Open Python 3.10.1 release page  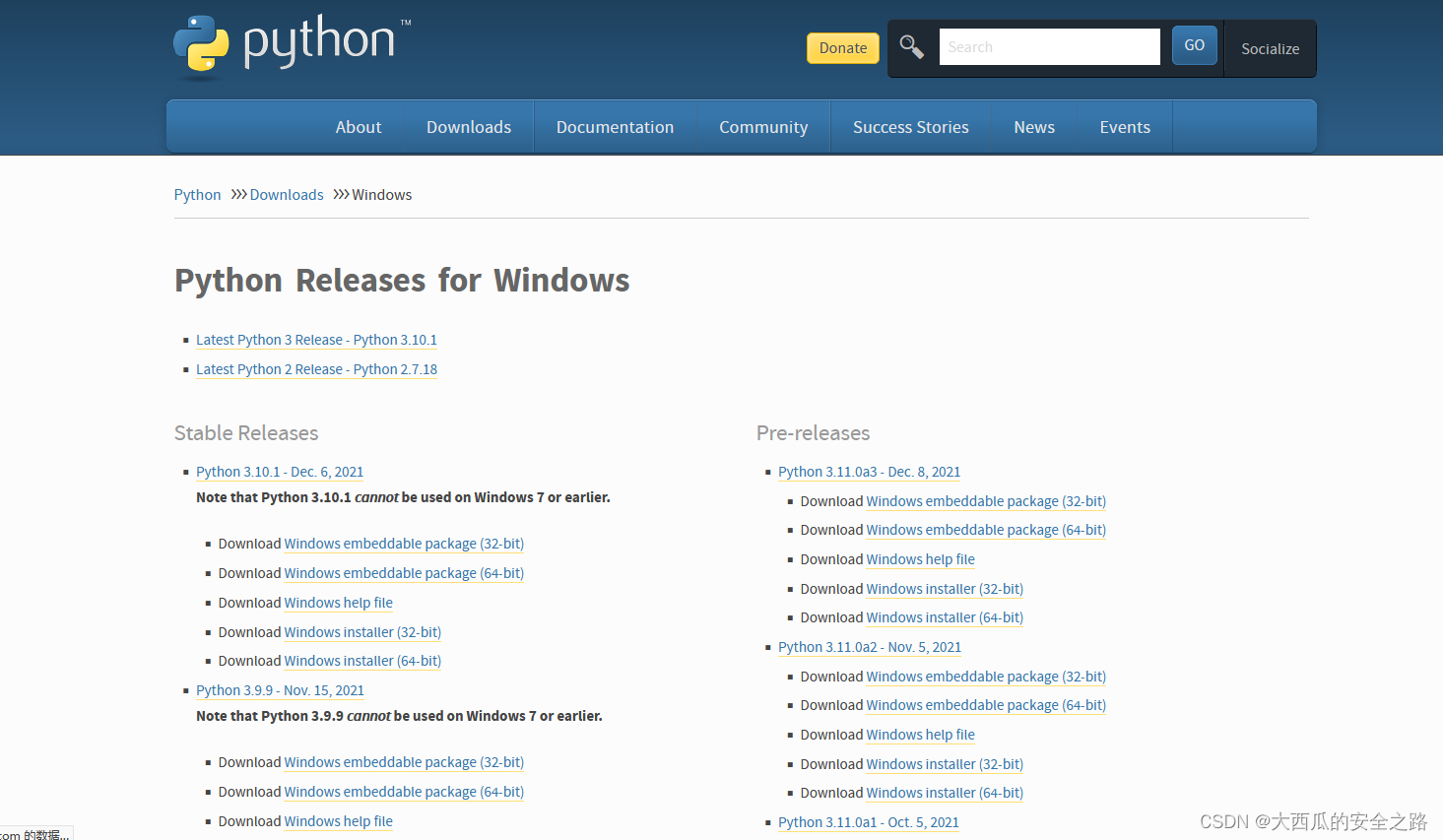[x=279, y=472]
